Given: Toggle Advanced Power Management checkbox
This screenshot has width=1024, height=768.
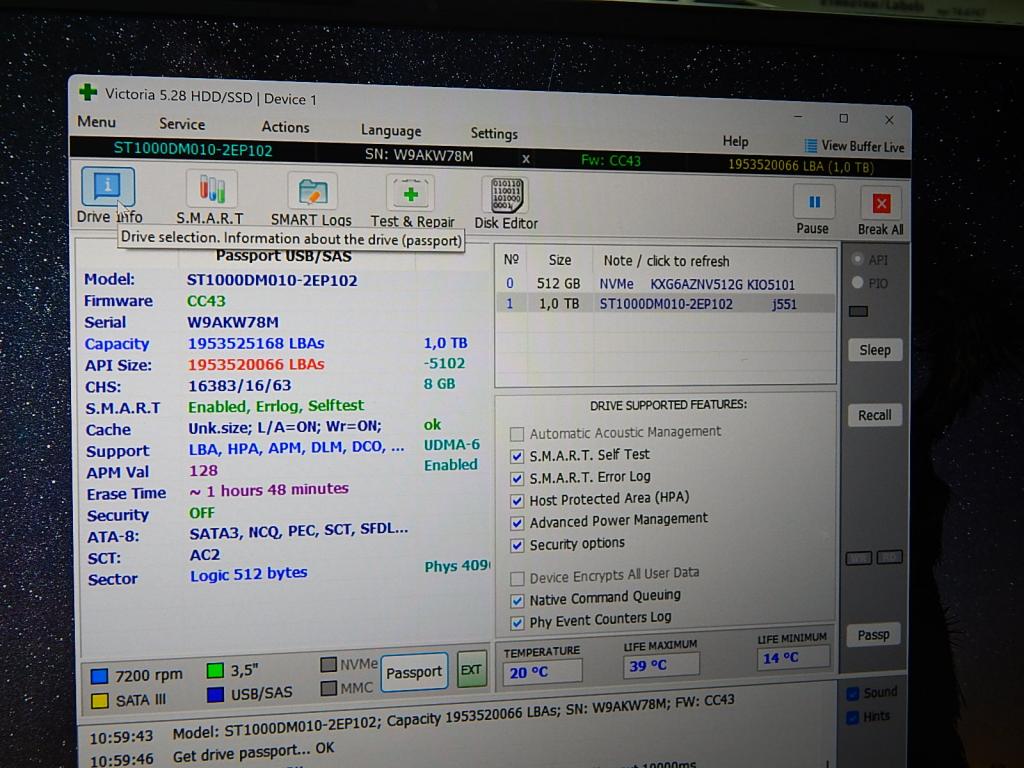Looking at the screenshot, I should 517,523.
